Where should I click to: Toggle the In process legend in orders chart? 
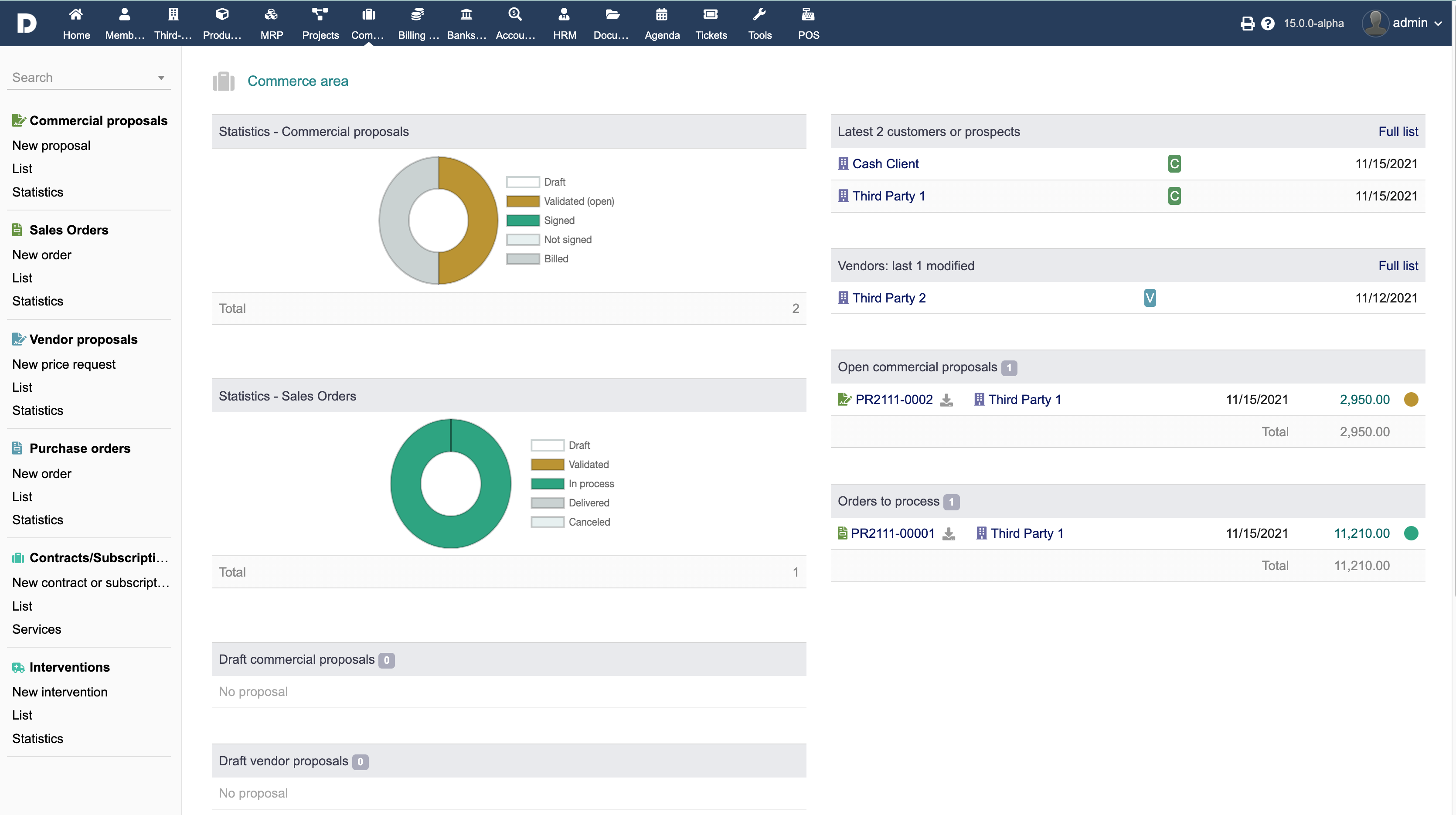[547, 484]
